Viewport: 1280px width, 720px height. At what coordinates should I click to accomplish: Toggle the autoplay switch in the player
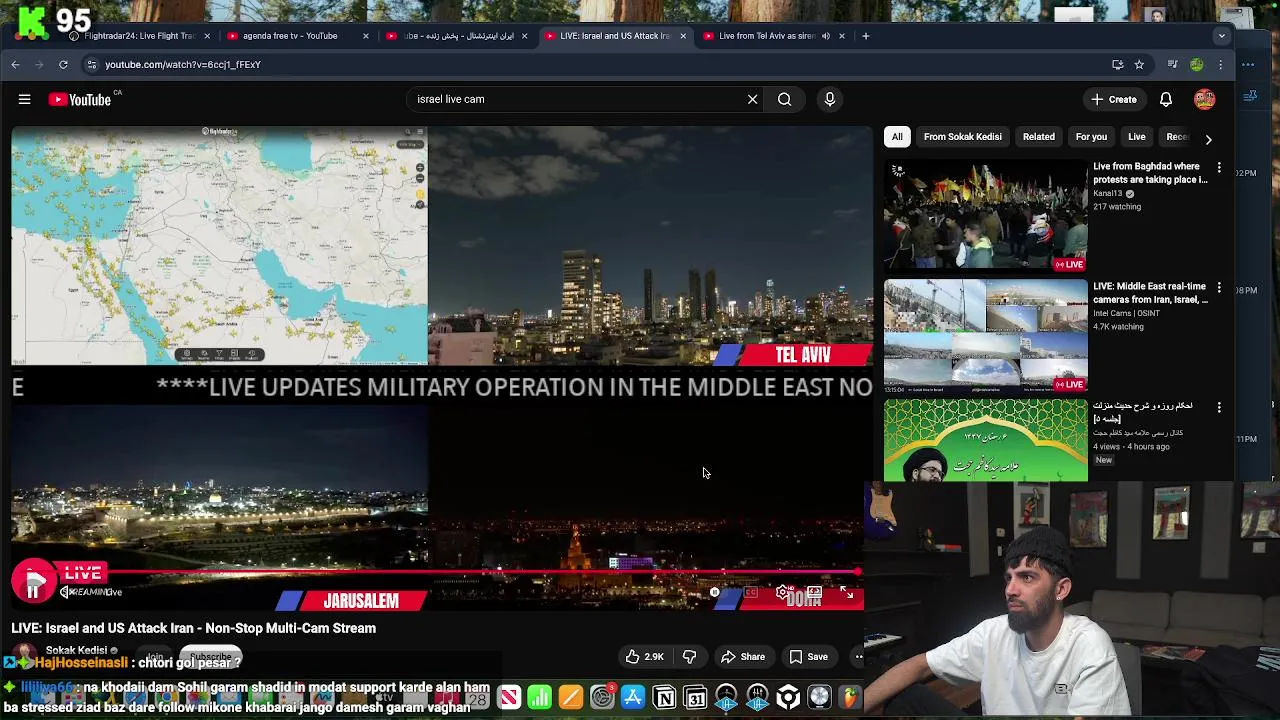tap(715, 593)
